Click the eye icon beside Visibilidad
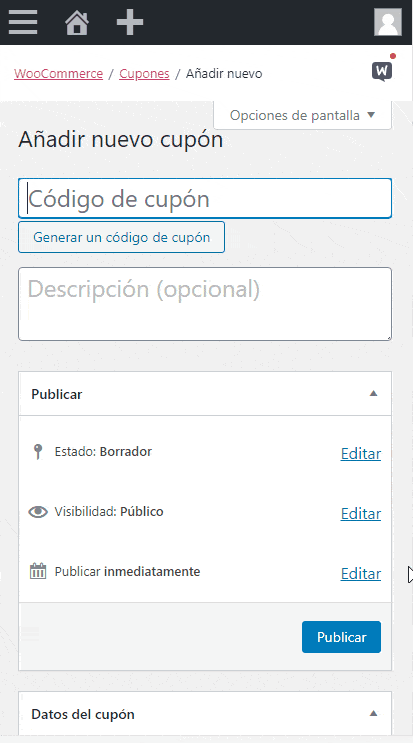This screenshot has height=743, width=413. [x=38, y=512]
